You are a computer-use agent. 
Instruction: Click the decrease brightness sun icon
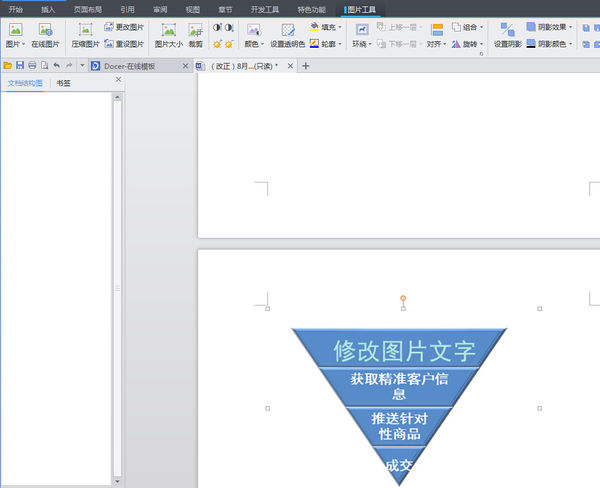point(229,44)
